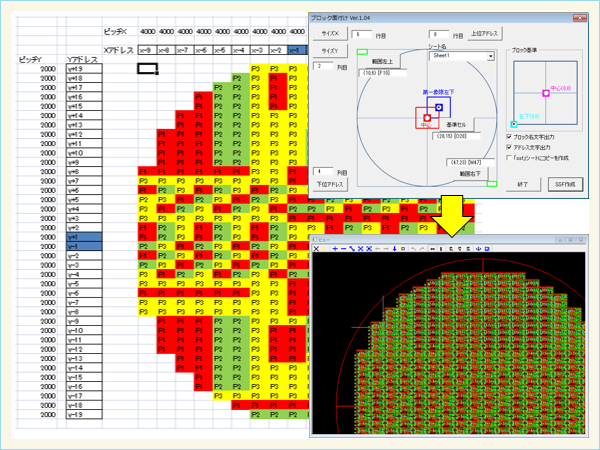This screenshot has width=600, height=450.
Task: Click the 基準セル button
Action: [457, 124]
